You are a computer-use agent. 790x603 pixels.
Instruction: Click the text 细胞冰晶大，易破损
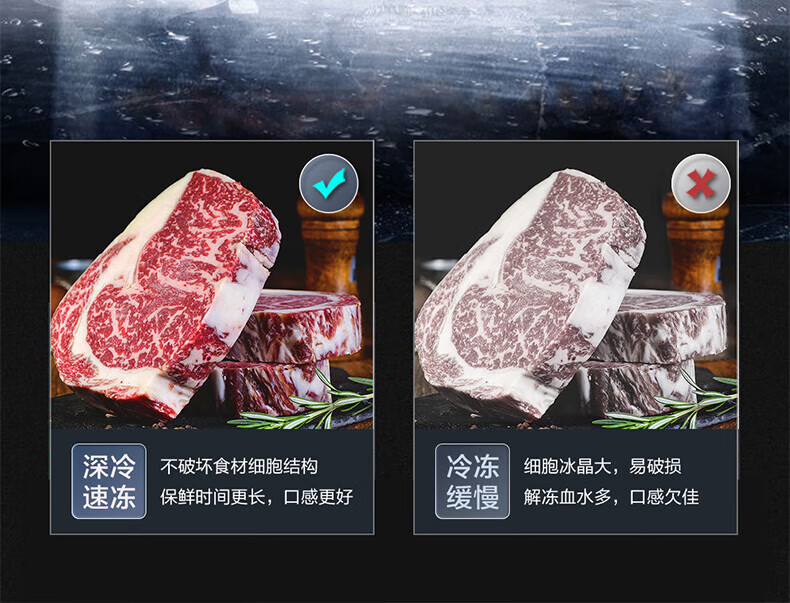click(602, 466)
